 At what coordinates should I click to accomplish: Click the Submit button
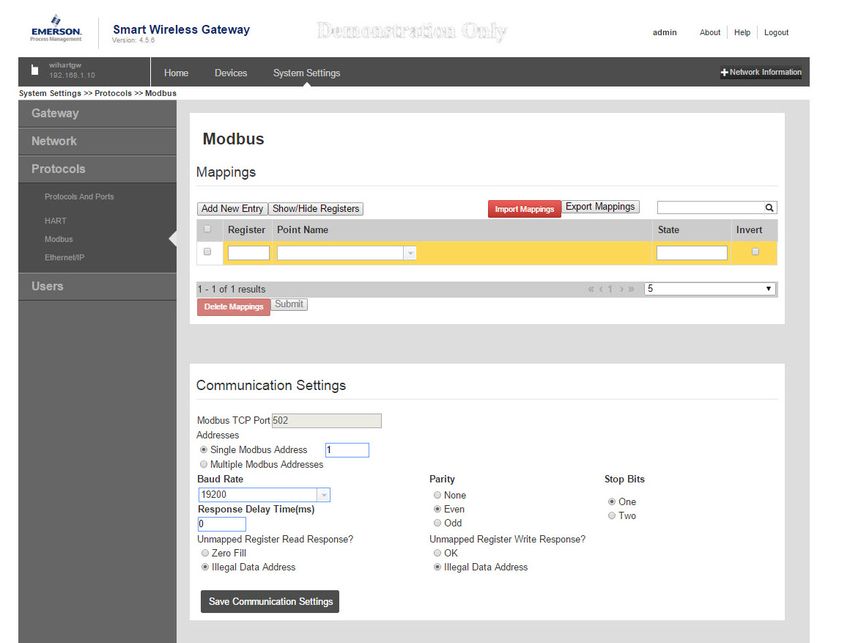(289, 304)
